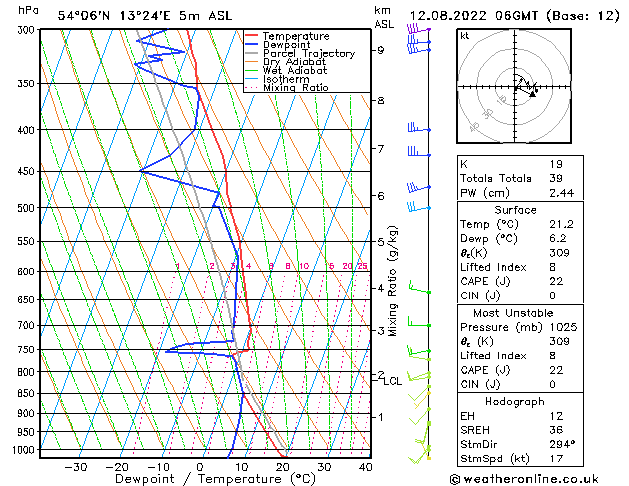Image resolution: width=629 pixels, height=486 pixels.
Task: Select the surface Temp value 21.2
Action: click(x=562, y=225)
